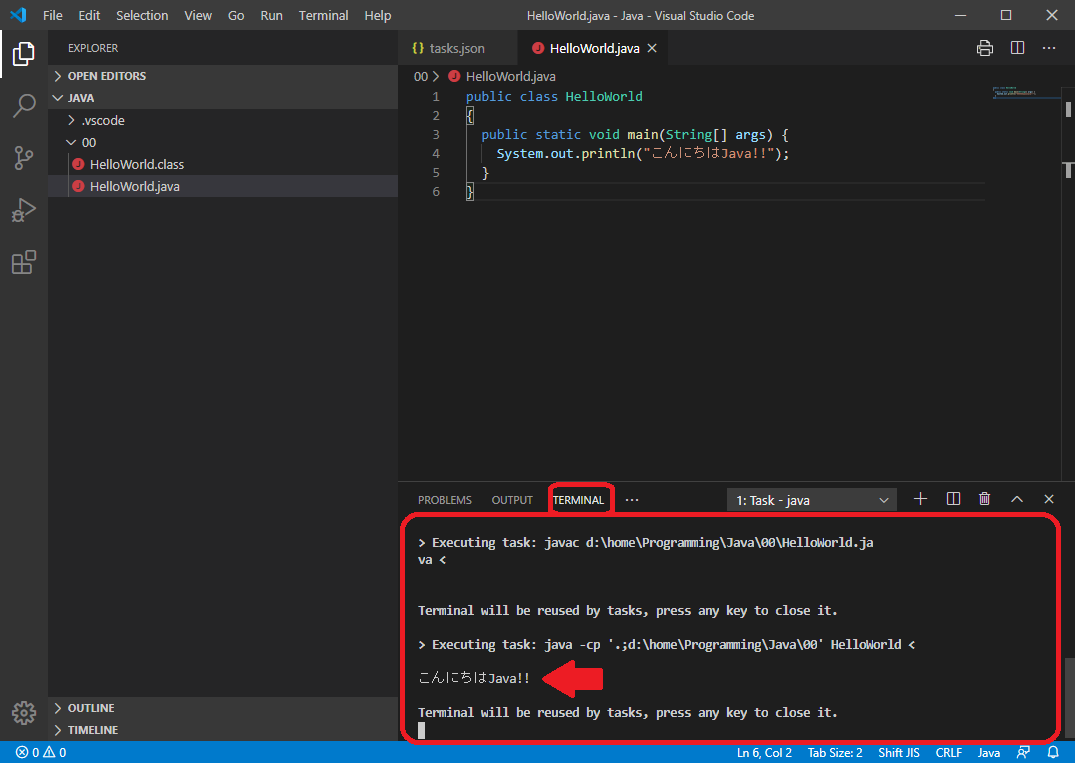Select HelloWorld.class in the explorer
This screenshot has width=1075, height=763.
(136, 164)
